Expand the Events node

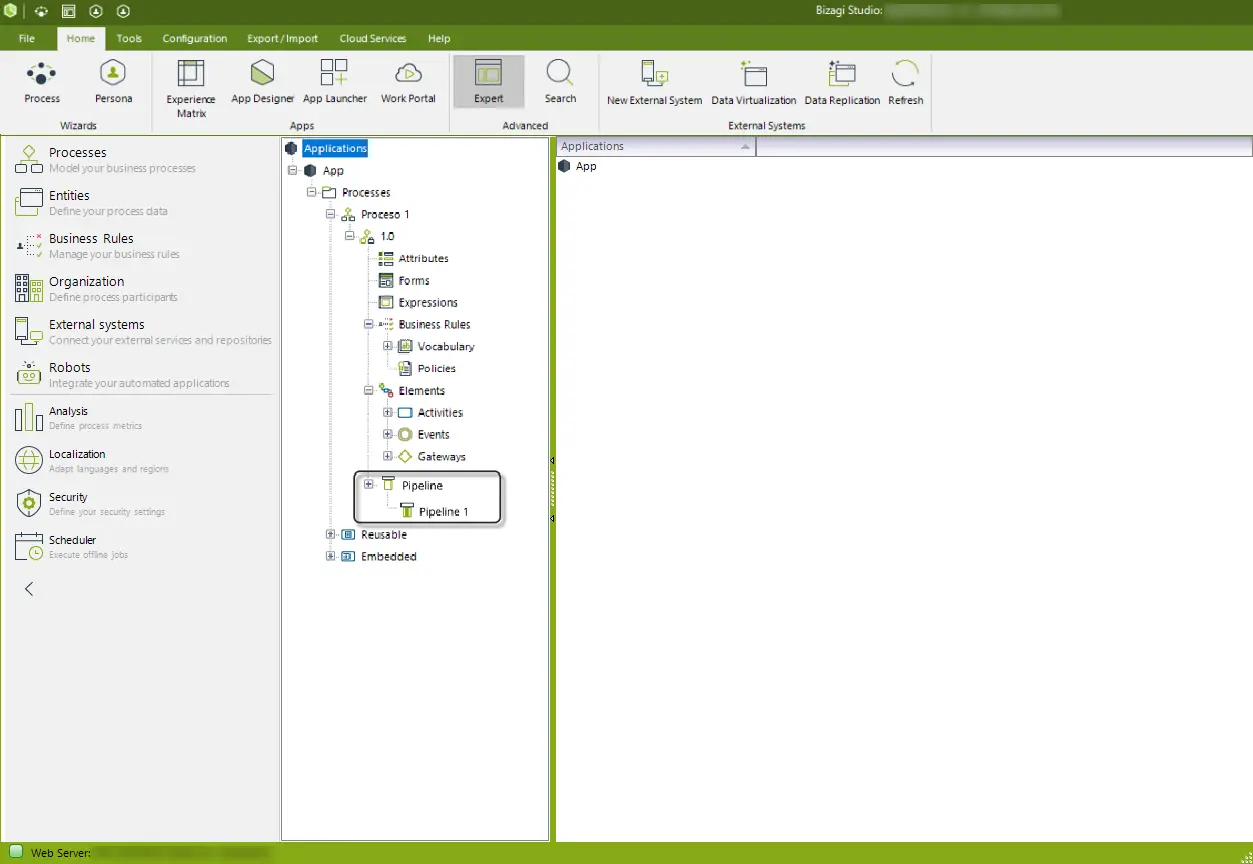[x=388, y=434]
